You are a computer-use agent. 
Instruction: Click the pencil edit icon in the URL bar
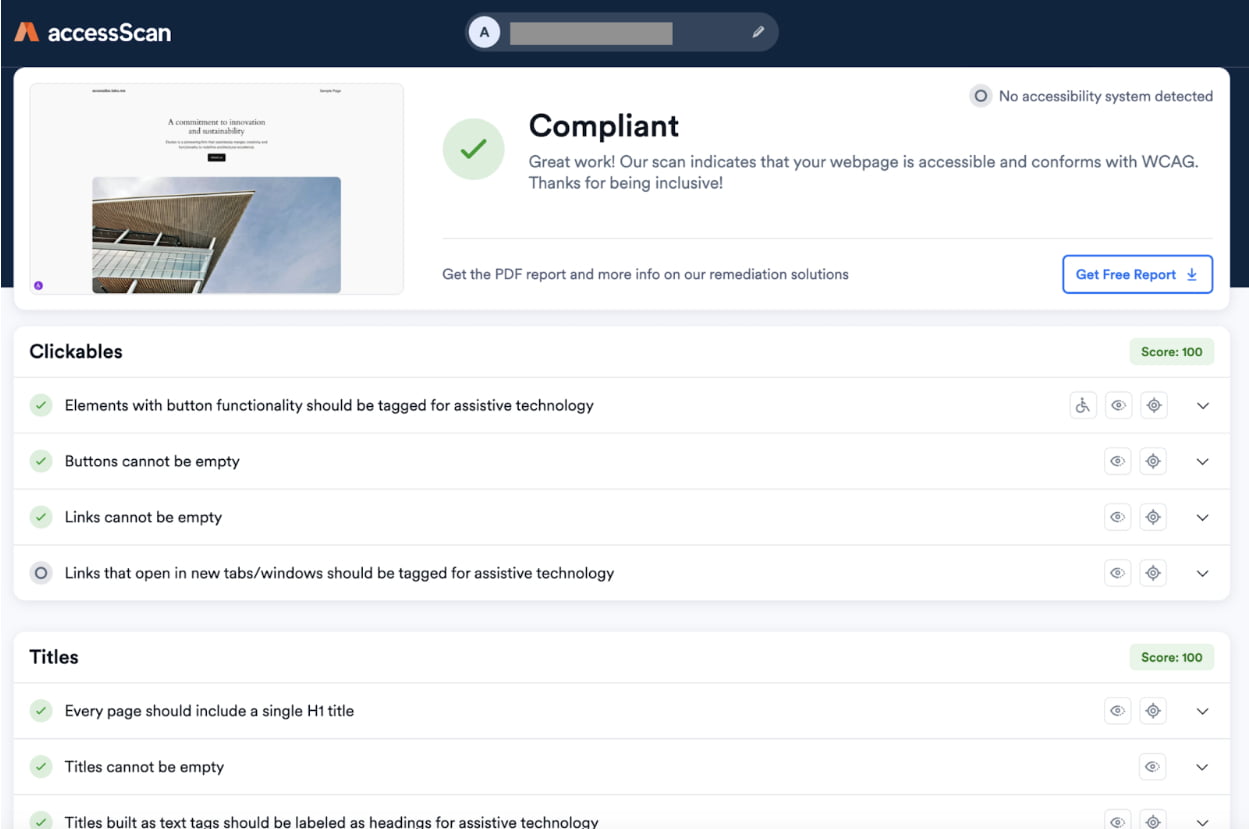[758, 31]
